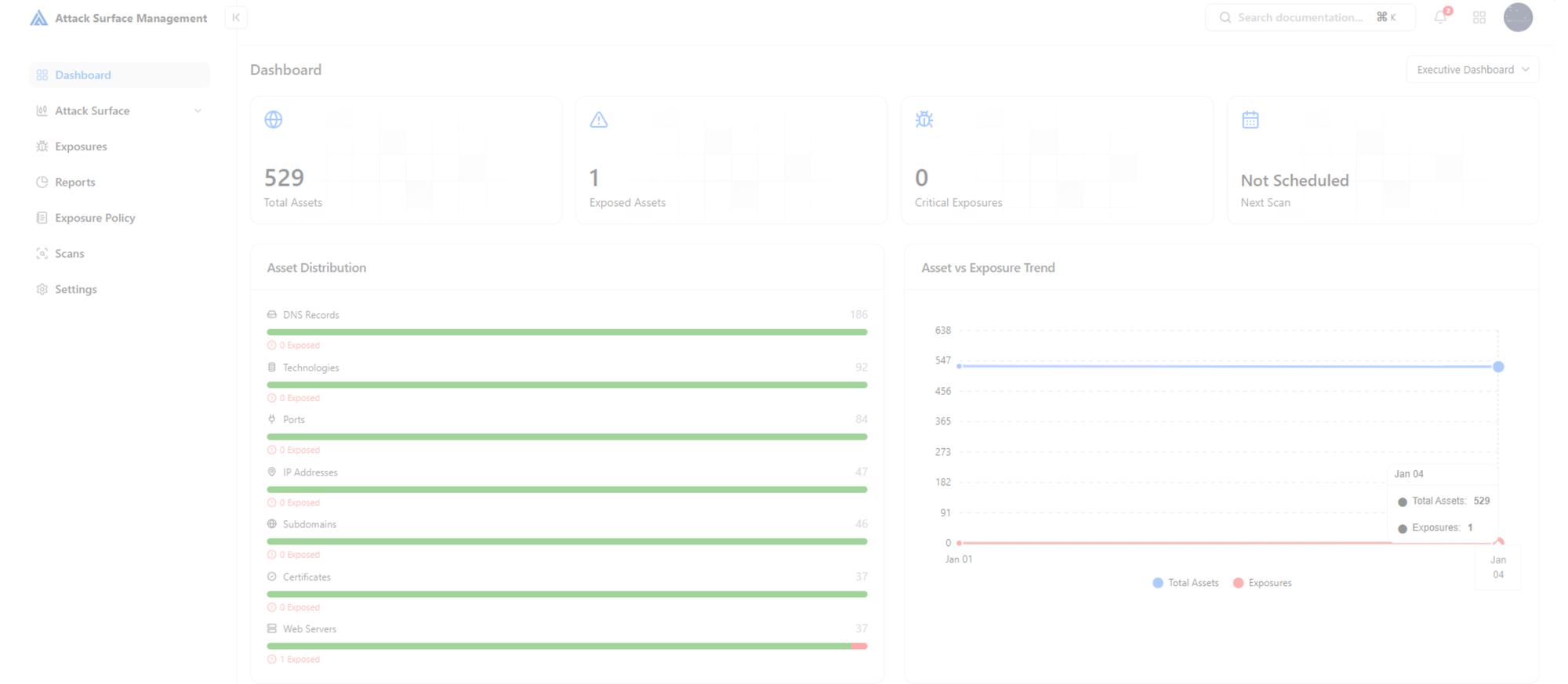The width and height of the screenshot is (1568, 684).
Task: Click the globe icon on Total Assets
Action: [274, 120]
